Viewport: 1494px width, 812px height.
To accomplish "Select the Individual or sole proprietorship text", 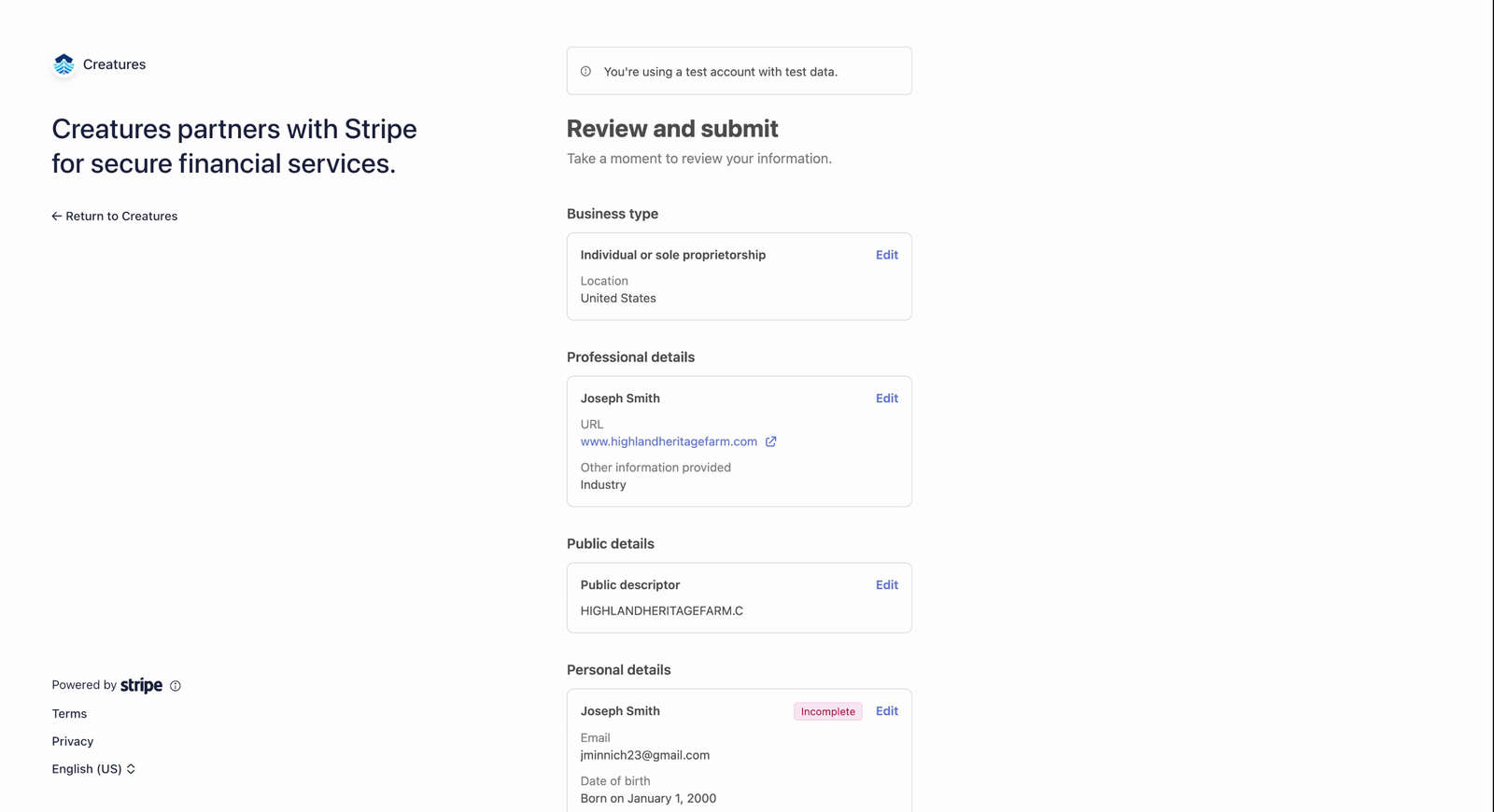I will [x=673, y=255].
